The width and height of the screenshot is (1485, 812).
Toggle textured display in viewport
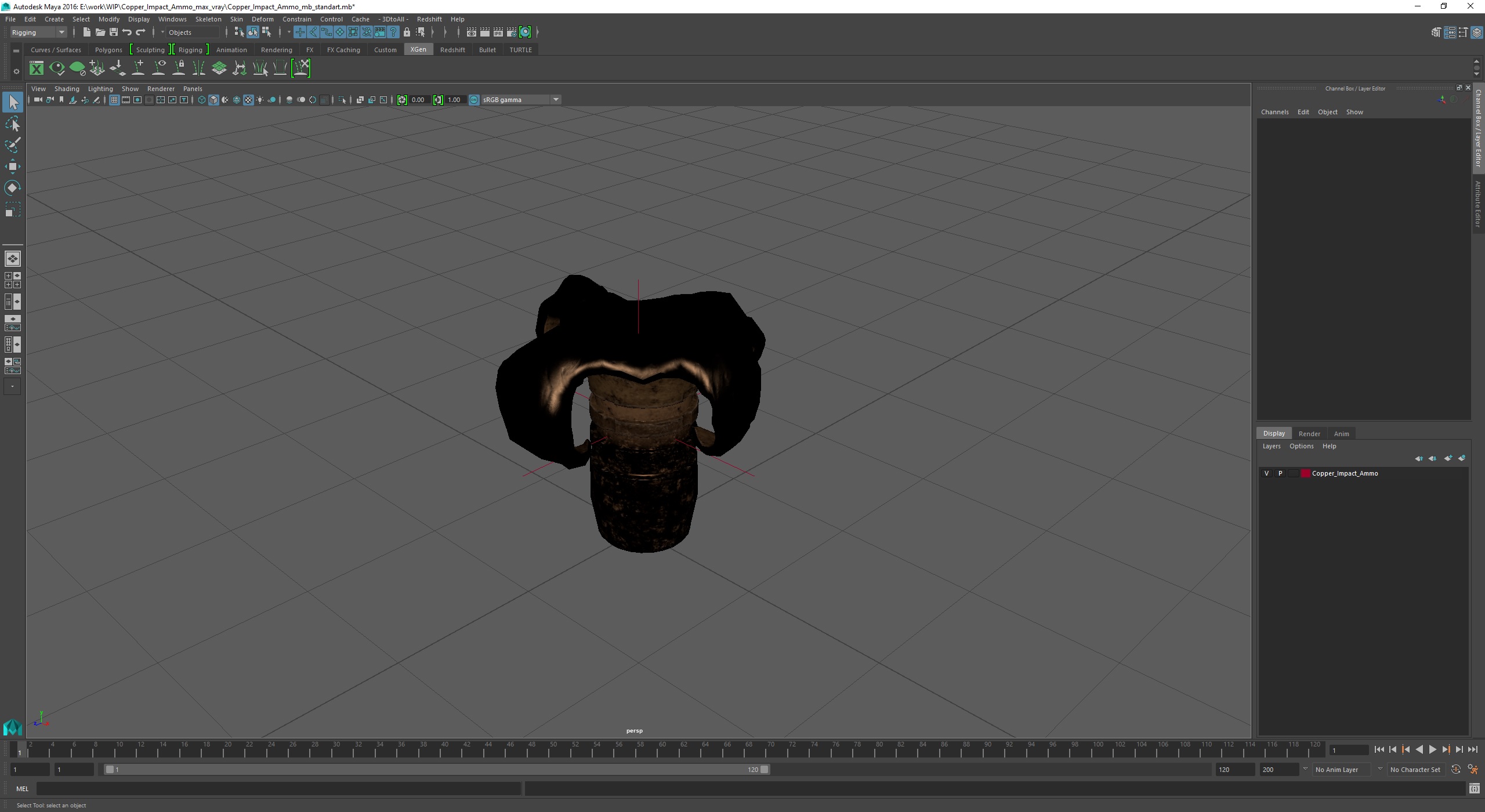click(248, 100)
